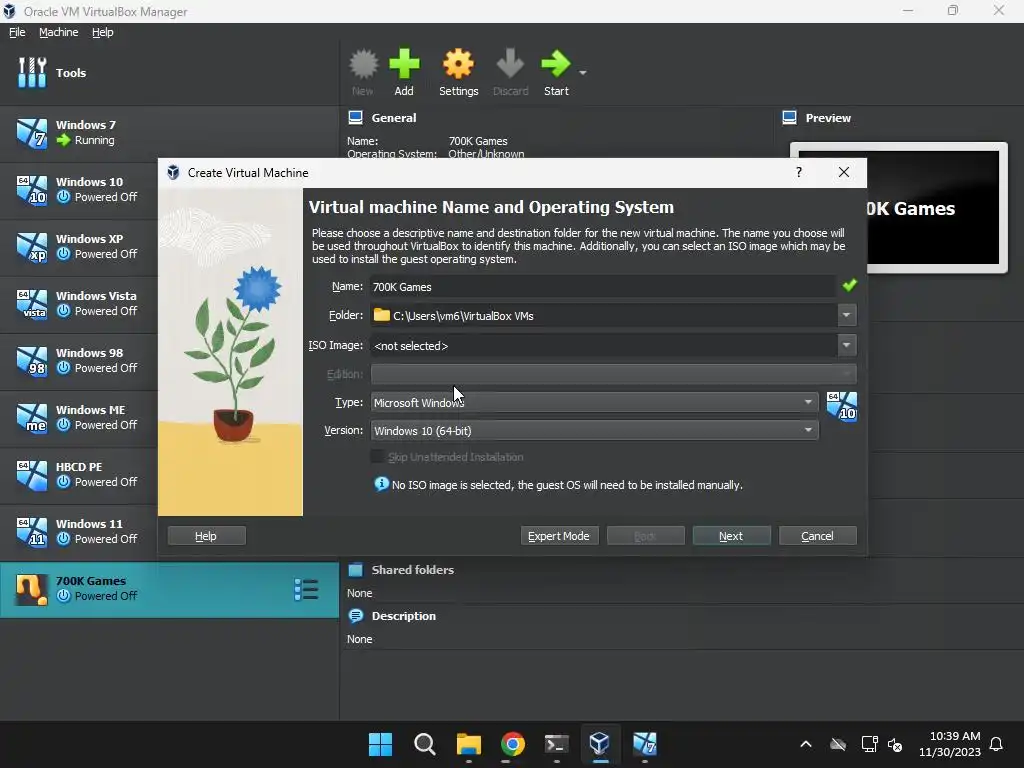Screen dimensions: 1024x768
Task: Select the Tools entry icon
Action: 32,72
